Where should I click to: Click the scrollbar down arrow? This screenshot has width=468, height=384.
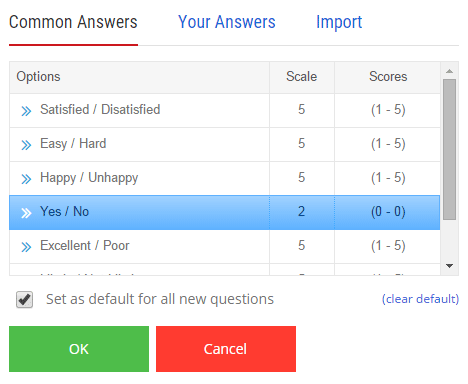[x=449, y=266]
